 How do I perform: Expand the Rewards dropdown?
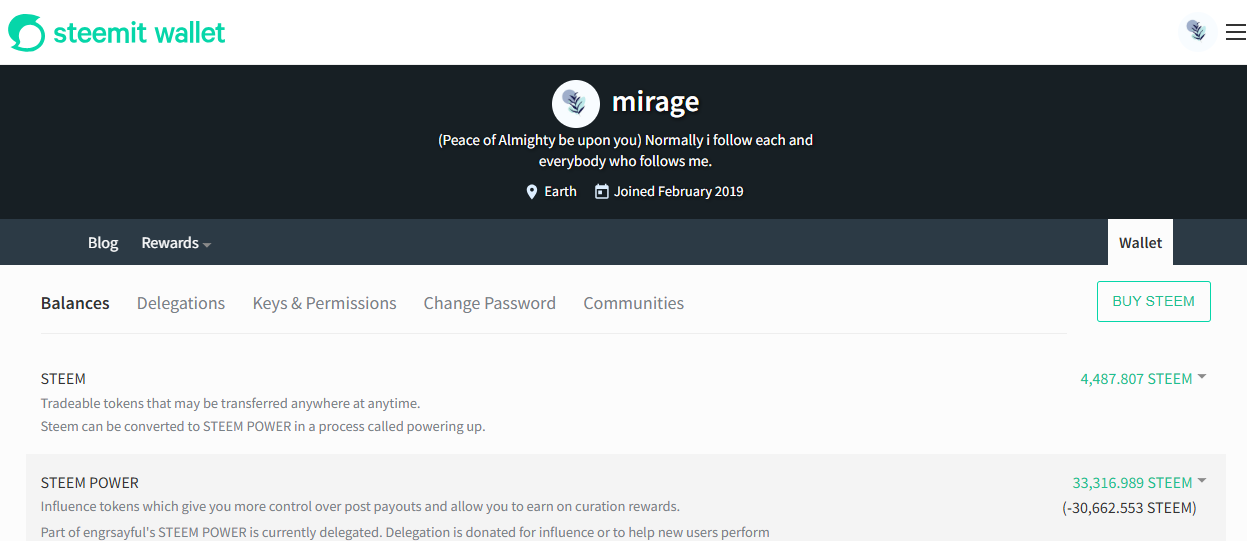pyautogui.click(x=176, y=243)
